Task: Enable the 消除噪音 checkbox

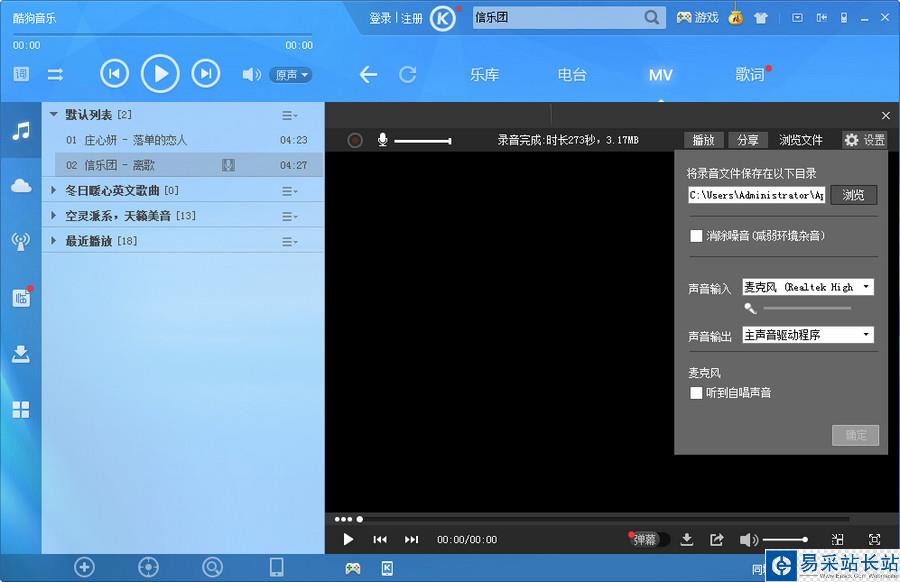Action: 696,236
